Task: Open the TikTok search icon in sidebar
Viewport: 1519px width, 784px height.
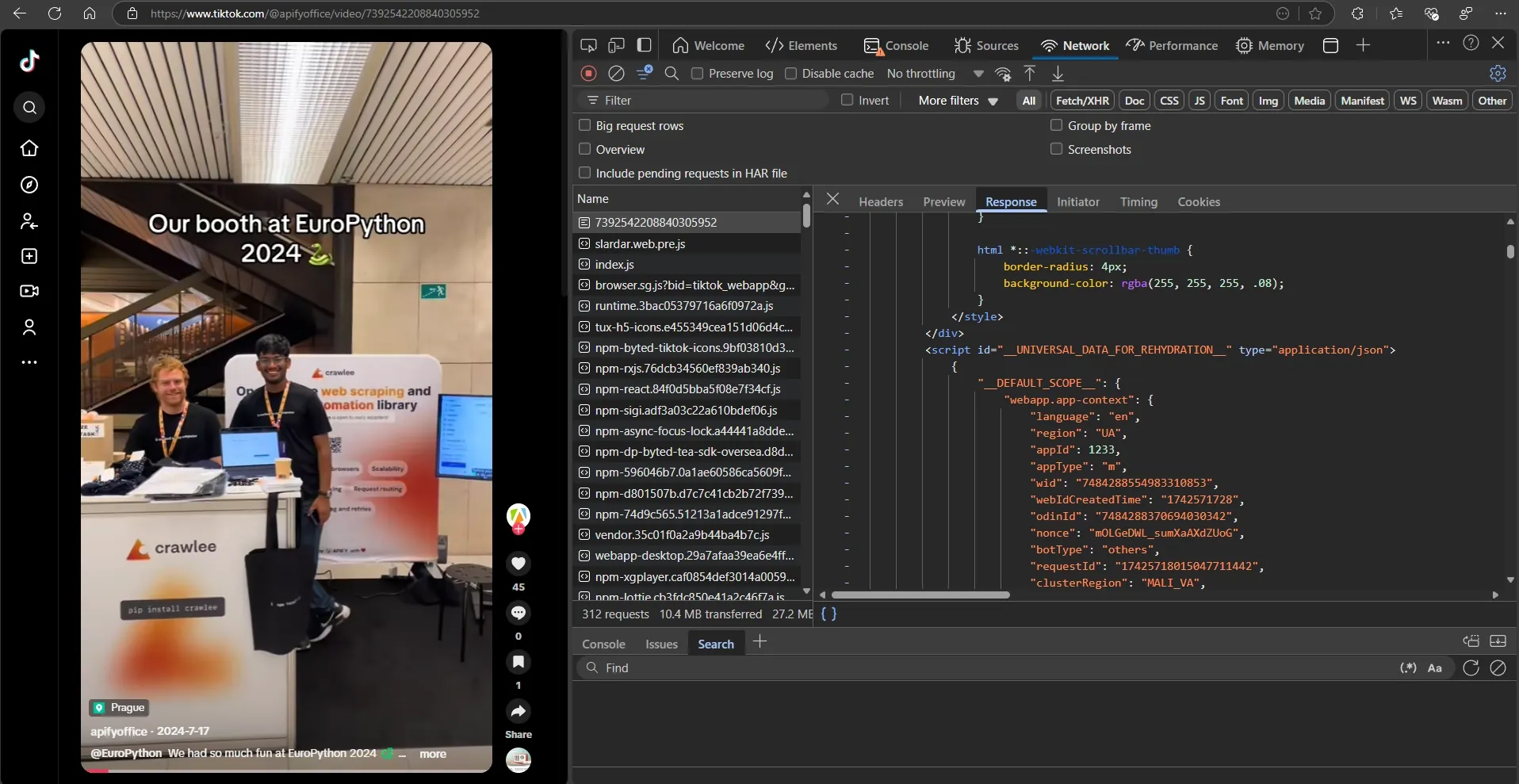Action: (x=29, y=108)
